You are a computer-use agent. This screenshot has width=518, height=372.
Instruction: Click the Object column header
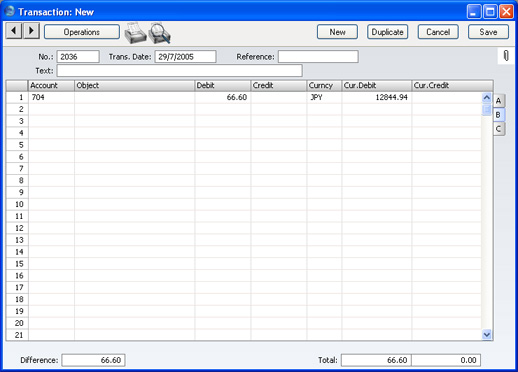point(134,86)
